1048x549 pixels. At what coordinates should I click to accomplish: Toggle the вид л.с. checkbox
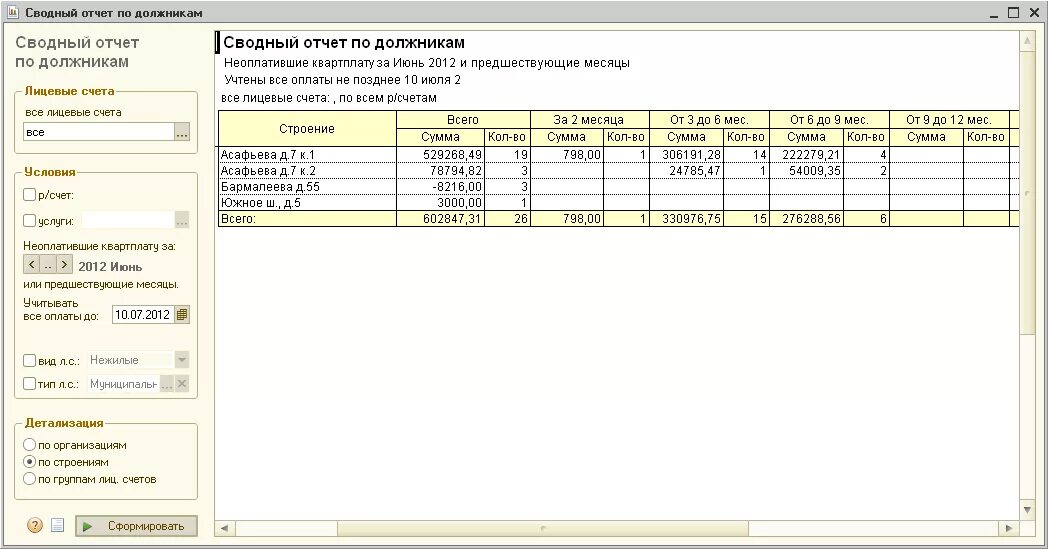(x=29, y=360)
